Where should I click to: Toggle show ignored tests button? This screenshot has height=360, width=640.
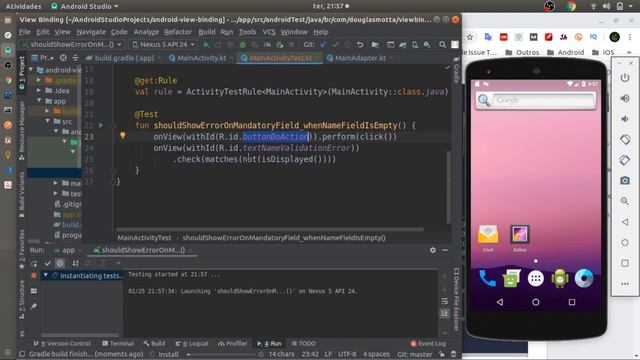60,263
